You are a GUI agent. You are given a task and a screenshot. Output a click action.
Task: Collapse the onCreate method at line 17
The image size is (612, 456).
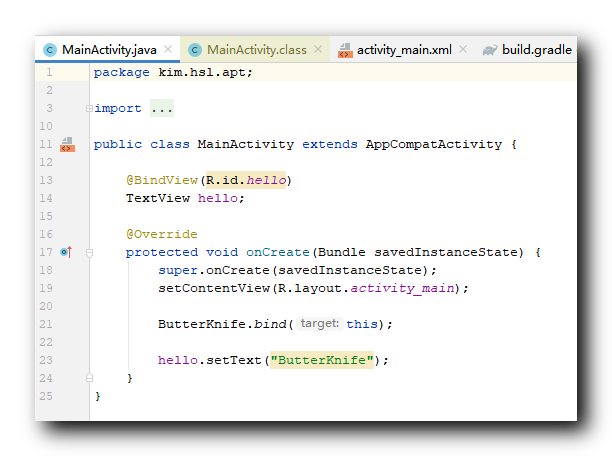89,253
